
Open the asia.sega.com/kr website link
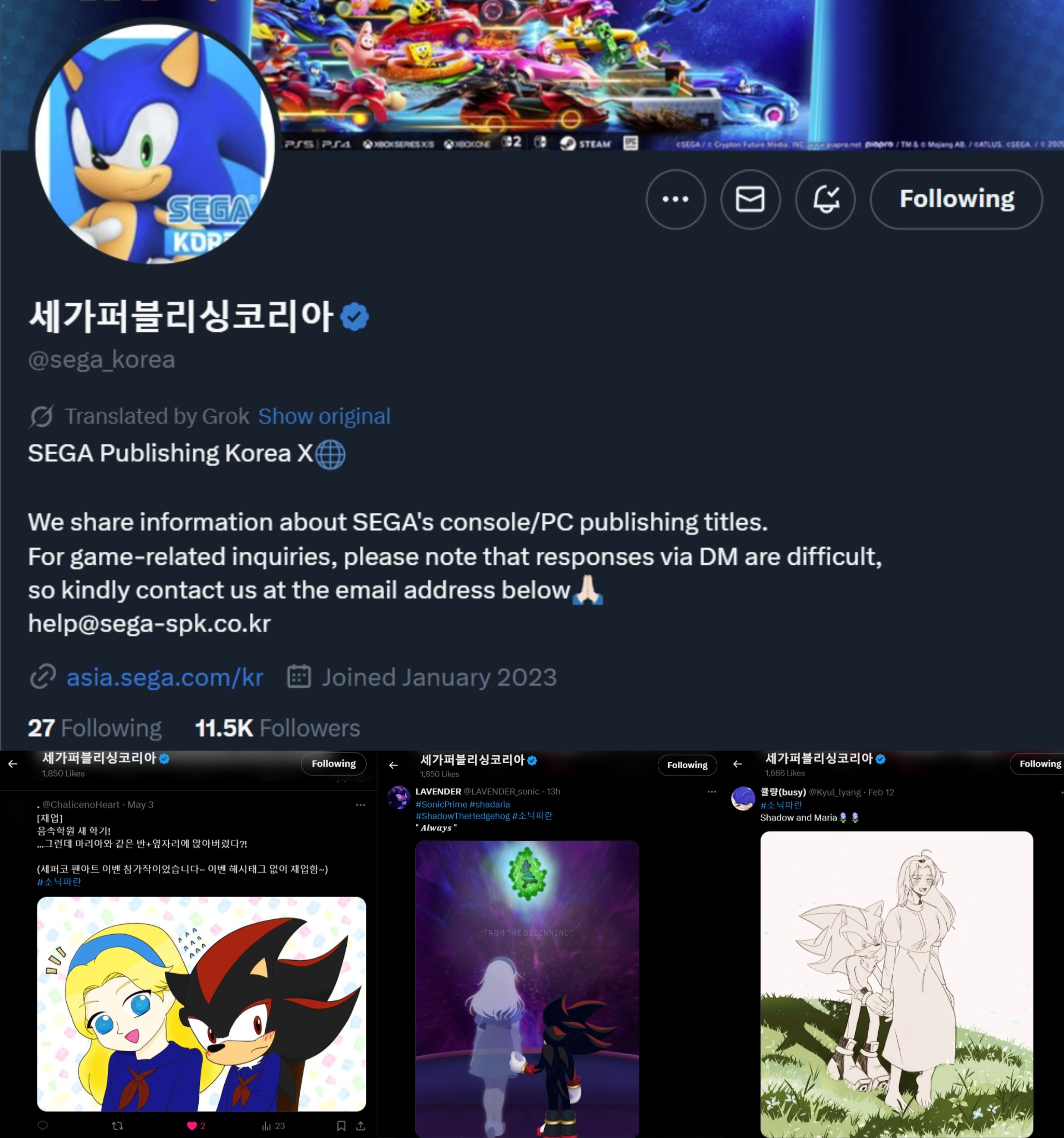click(x=165, y=677)
